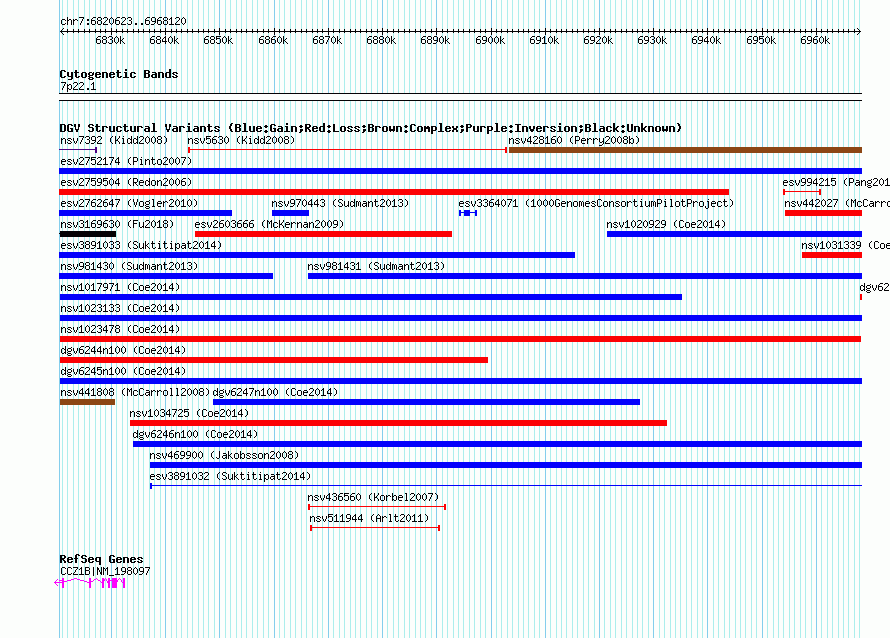Screen dimensions: 890x638
Task: Select the red nsv1034725 Coe2014 bar
Action: point(398,423)
